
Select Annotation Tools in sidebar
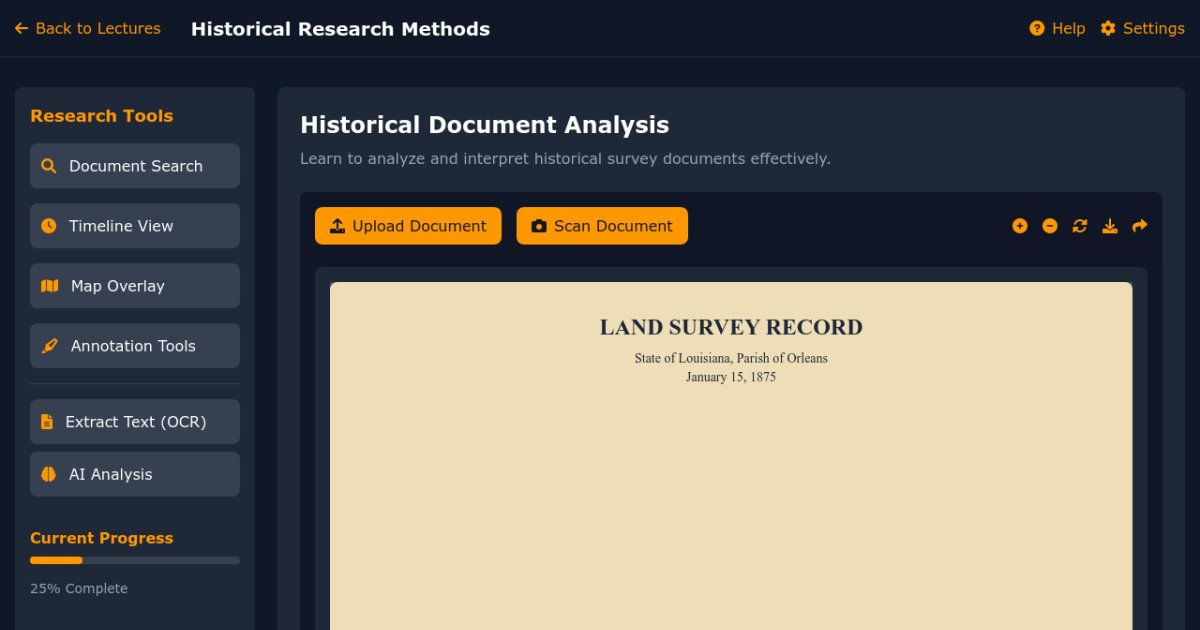click(135, 346)
